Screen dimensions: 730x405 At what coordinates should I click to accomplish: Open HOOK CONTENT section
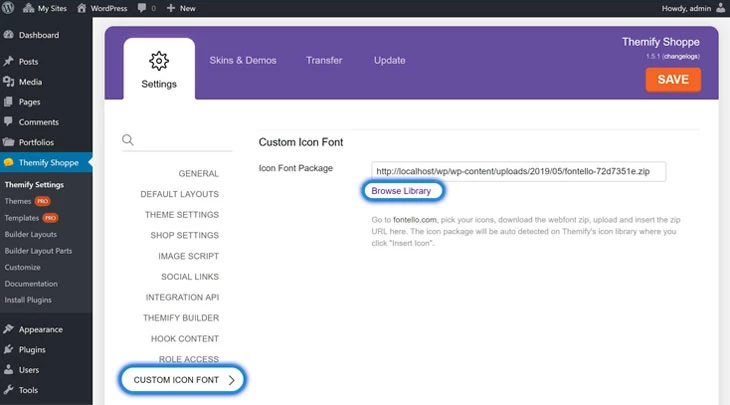(184, 338)
